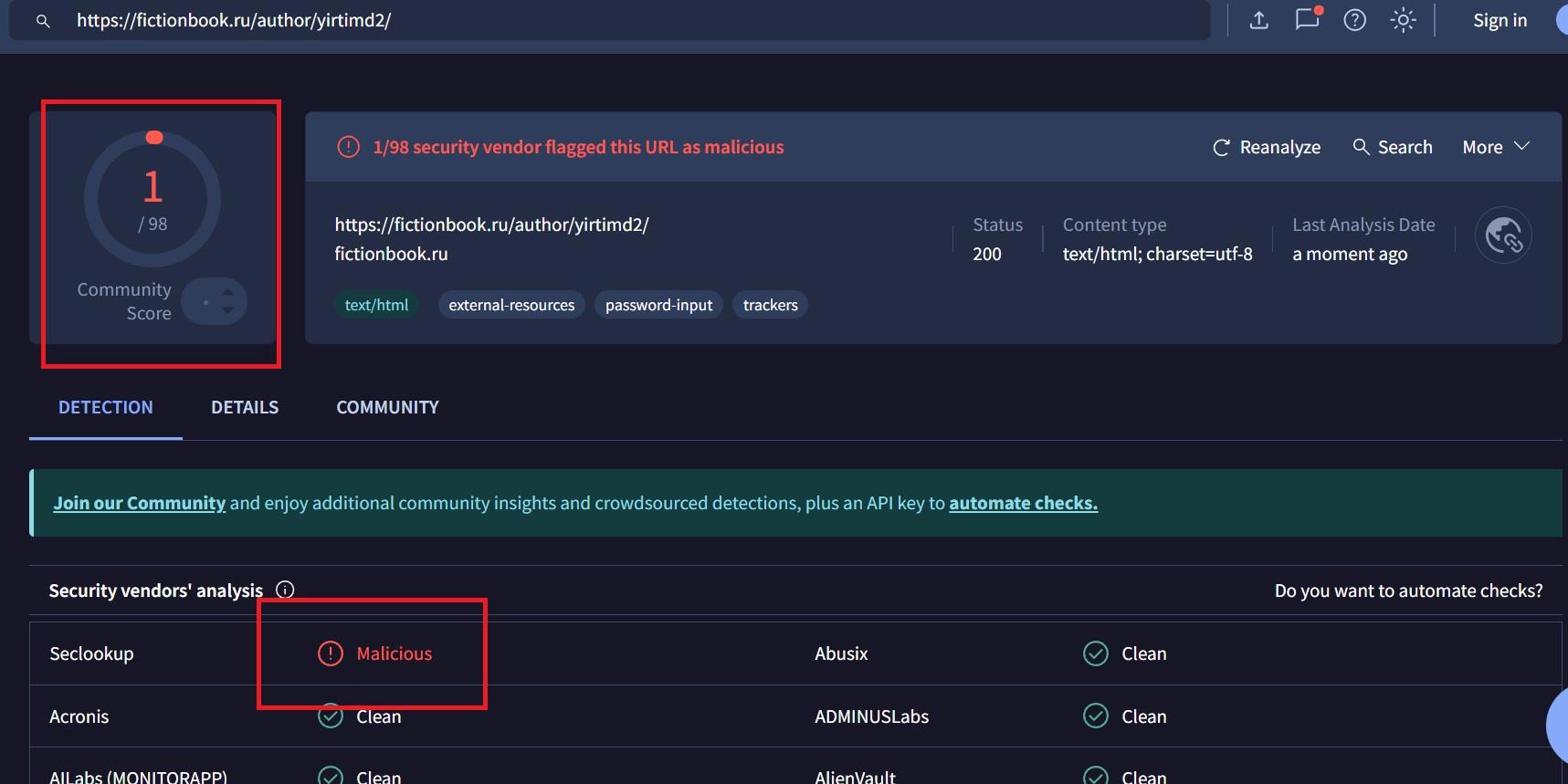Open the Join our Community link
The width and height of the screenshot is (1568, 784).
tap(139, 503)
